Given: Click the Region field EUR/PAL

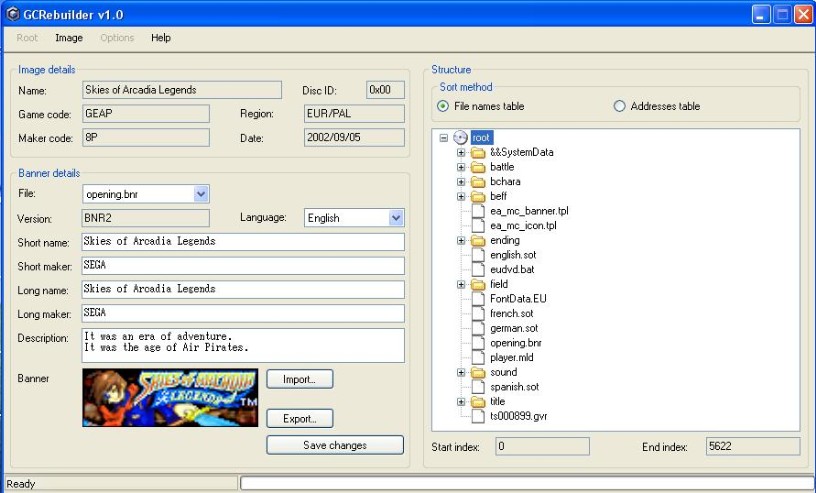Looking at the screenshot, I should tap(354, 113).
